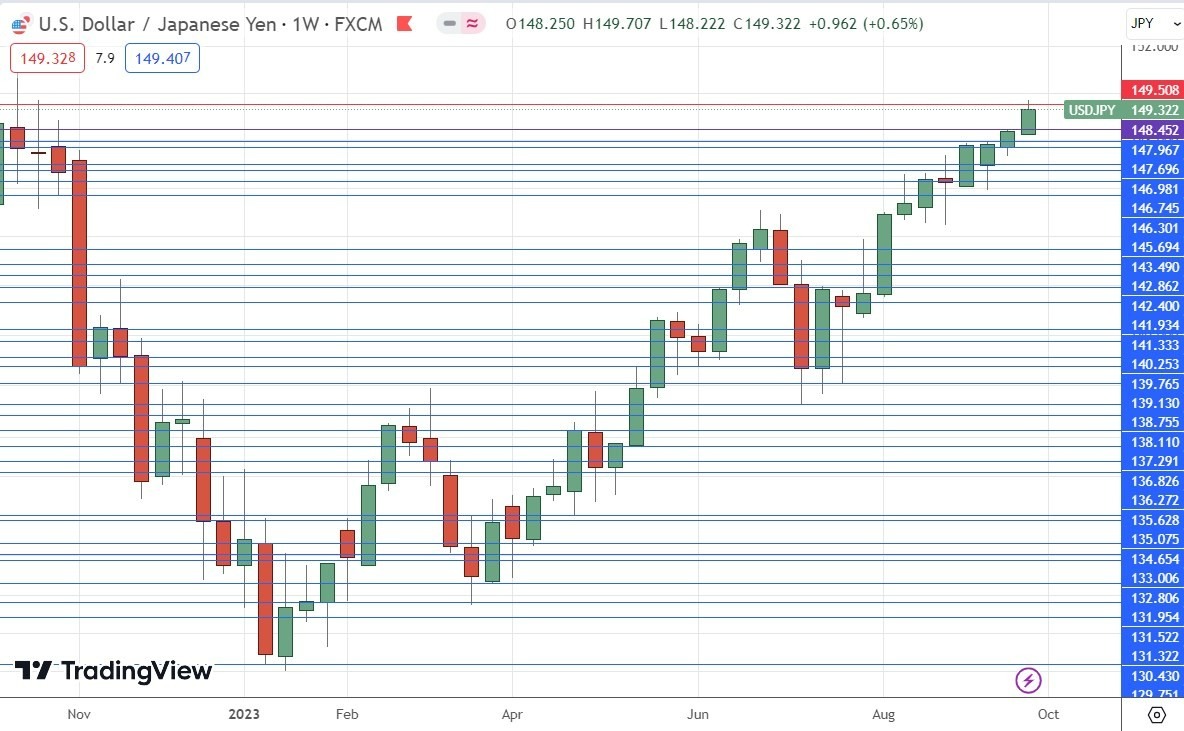Viewport: 1184px width, 731px height.
Task: Open chart settings via the hexagon icon
Action: (x=1159, y=714)
